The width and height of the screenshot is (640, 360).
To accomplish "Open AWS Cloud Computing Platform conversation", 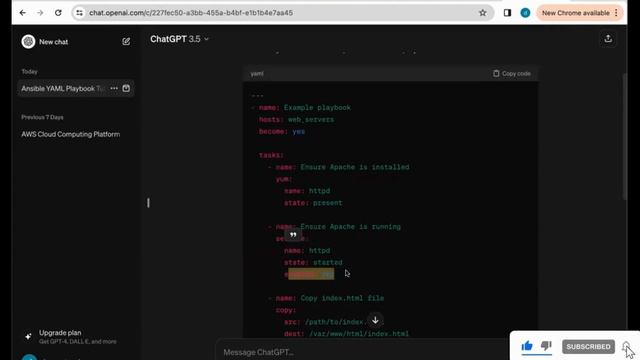I will [x=71, y=134].
